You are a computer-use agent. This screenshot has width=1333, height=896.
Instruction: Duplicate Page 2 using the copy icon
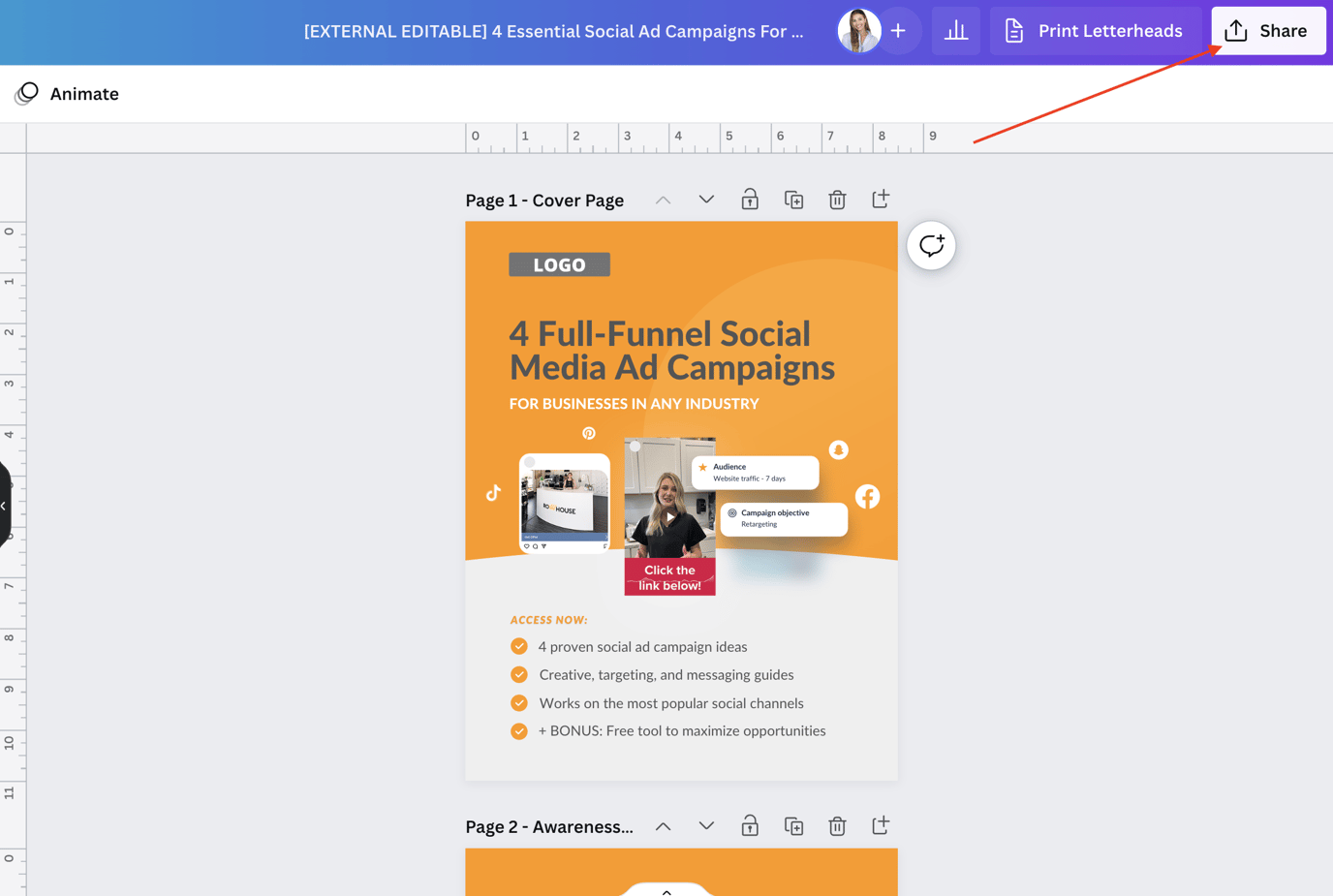pyautogui.click(x=793, y=825)
